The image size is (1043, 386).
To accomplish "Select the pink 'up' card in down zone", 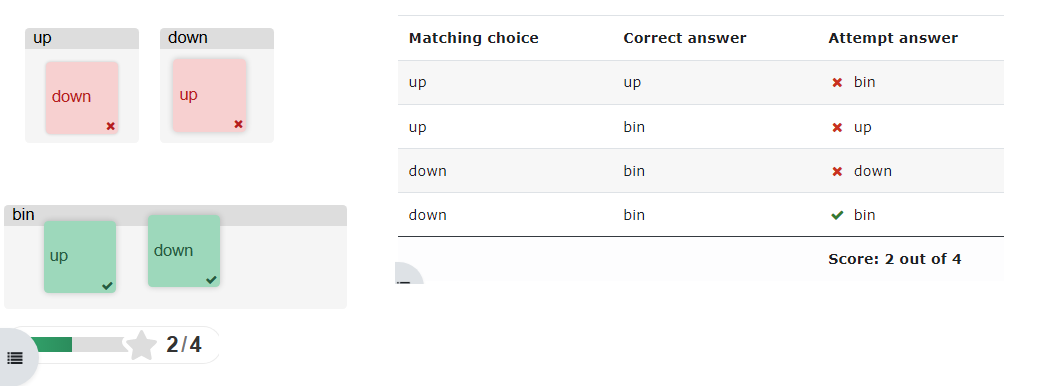I will click(x=210, y=95).
